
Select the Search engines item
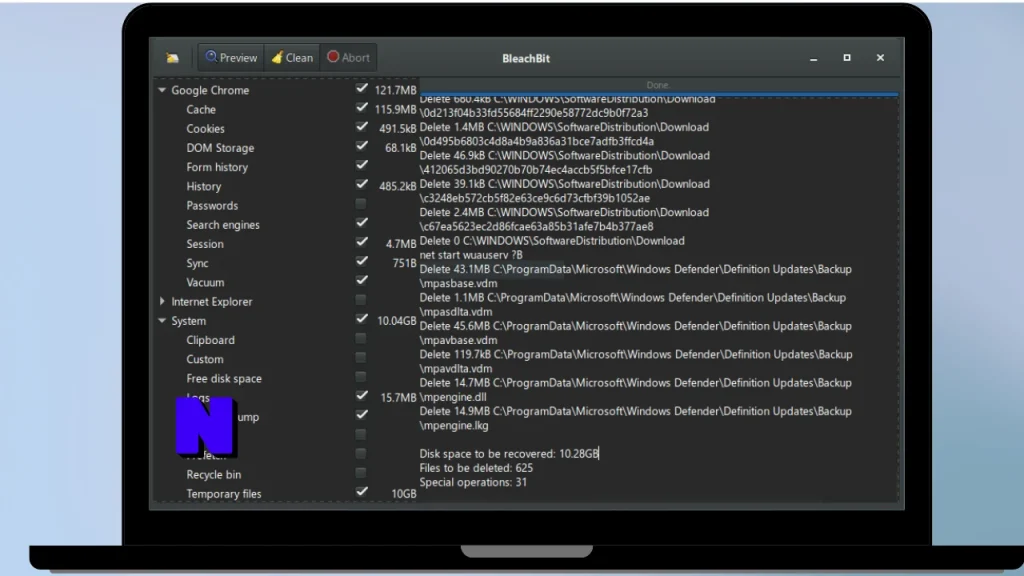coord(223,225)
